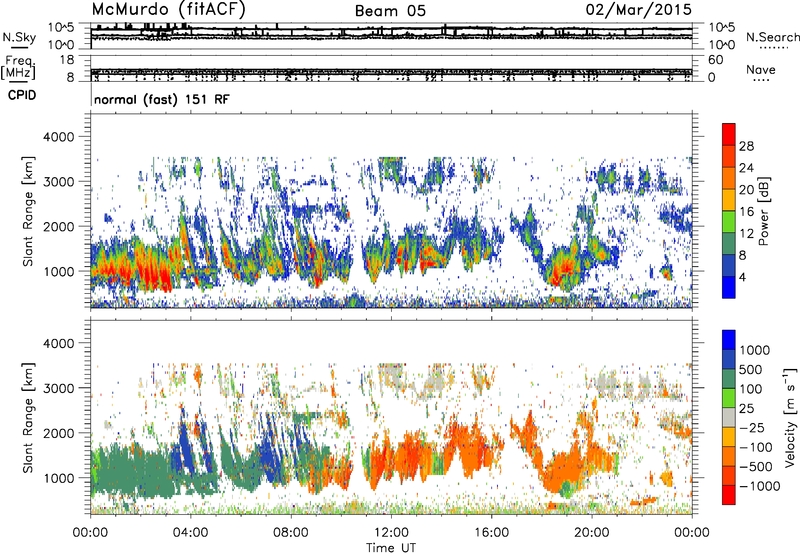Click the '2000' tick on velocity panel

click(x=58, y=433)
